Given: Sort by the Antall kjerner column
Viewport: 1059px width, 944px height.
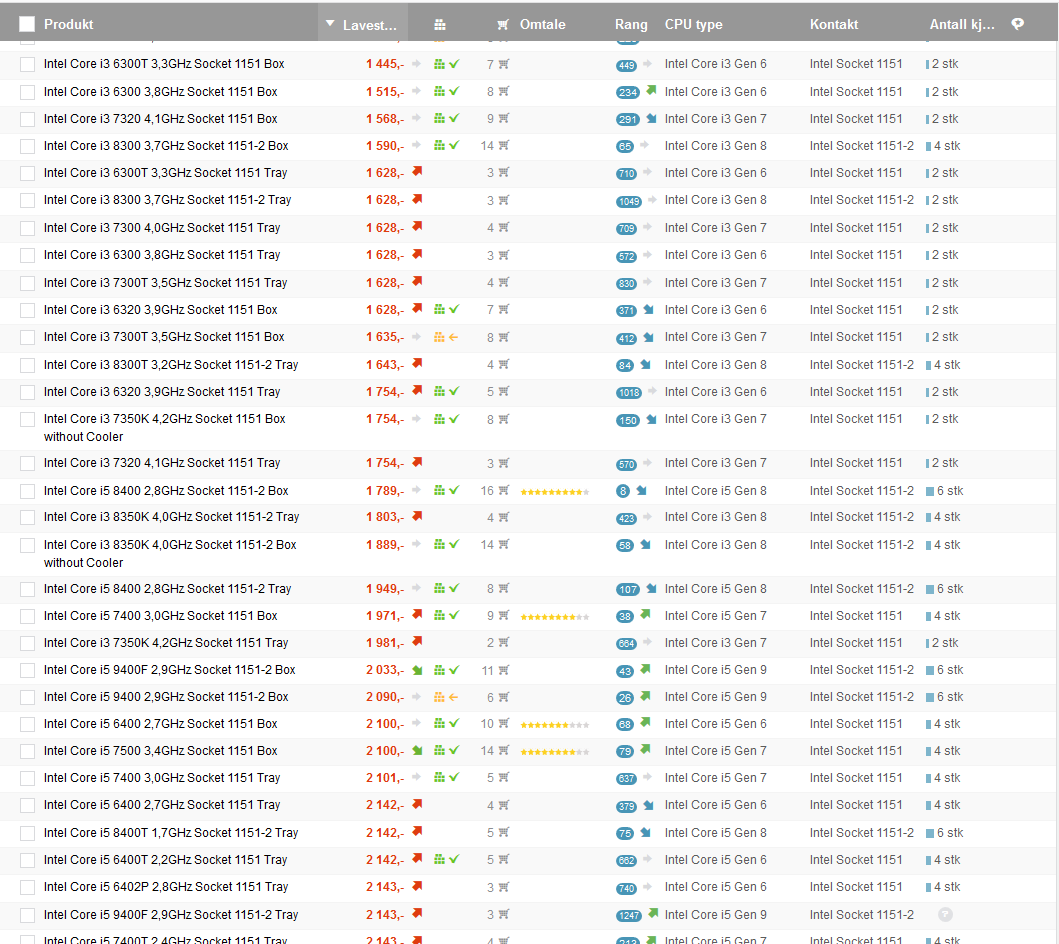Looking at the screenshot, I should 962,24.
